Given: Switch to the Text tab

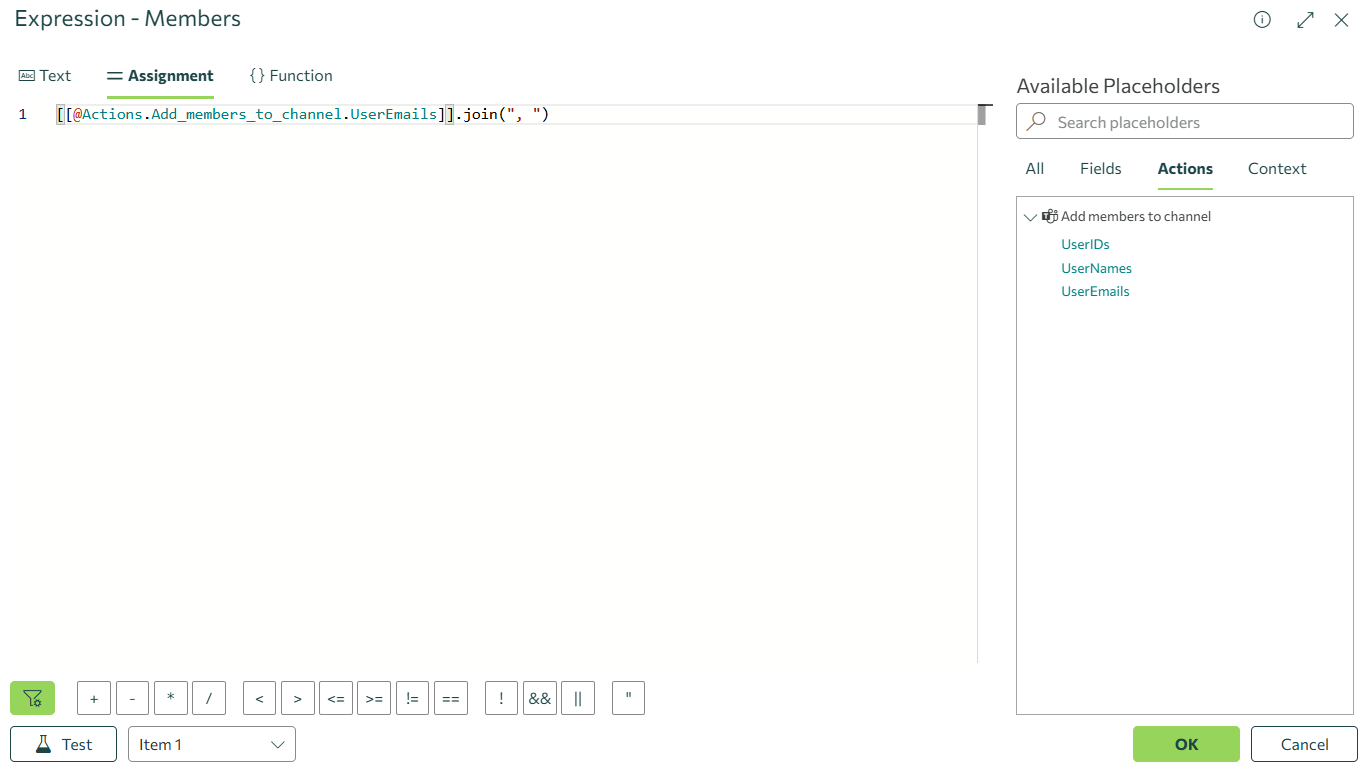Looking at the screenshot, I should click(x=45, y=76).
